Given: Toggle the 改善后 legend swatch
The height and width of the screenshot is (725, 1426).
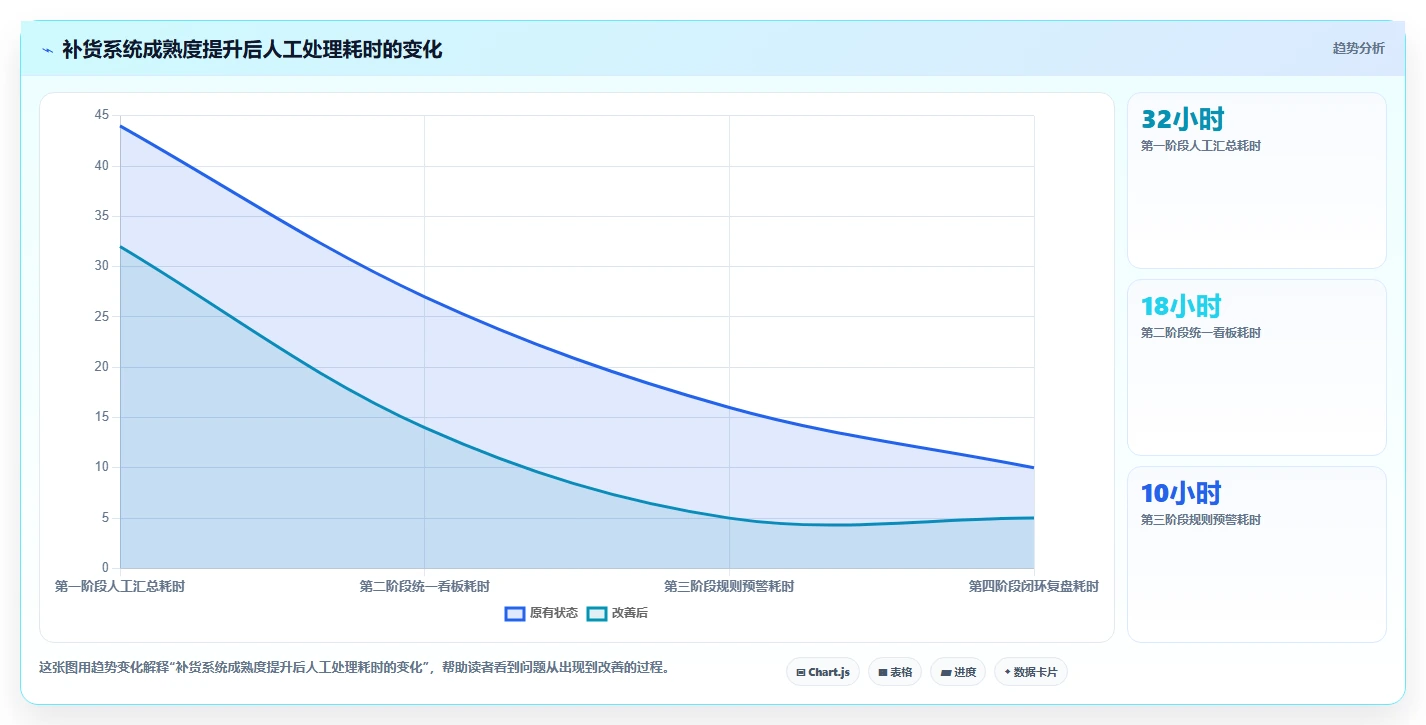Looking at the screenshot, I should pyautogui.click(x=597, y=613).
